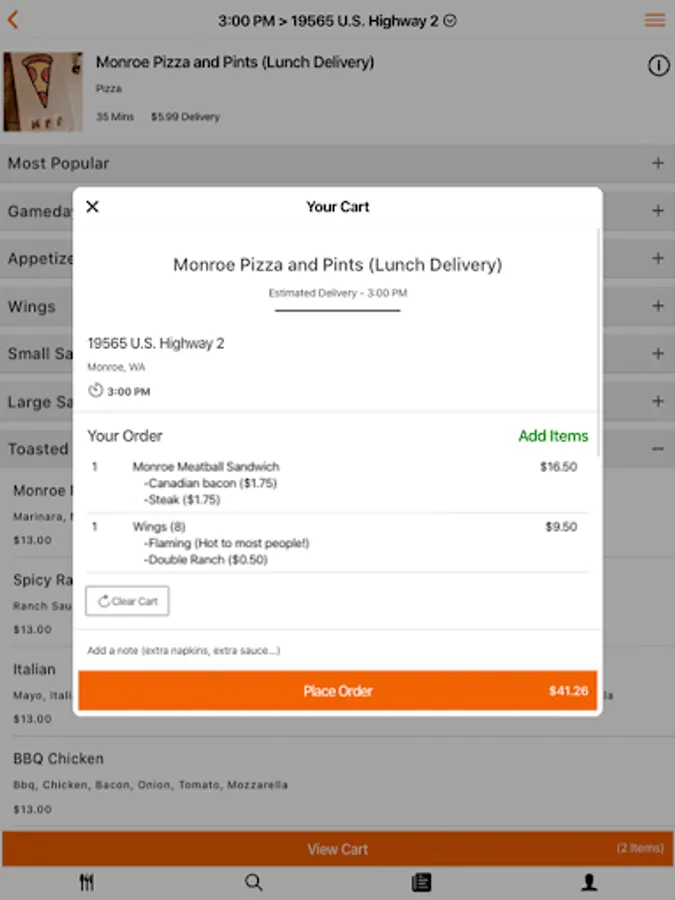Expand the Wings menu section
Screen dimensions: 675x900
(657, 306)
